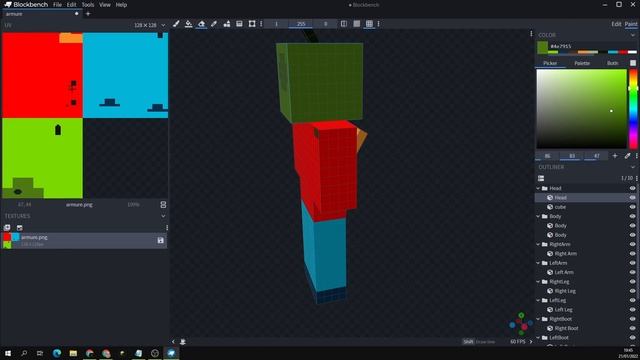Open outliner three-dot menu
Screen dimensions: 640x360
pos(636,178)
